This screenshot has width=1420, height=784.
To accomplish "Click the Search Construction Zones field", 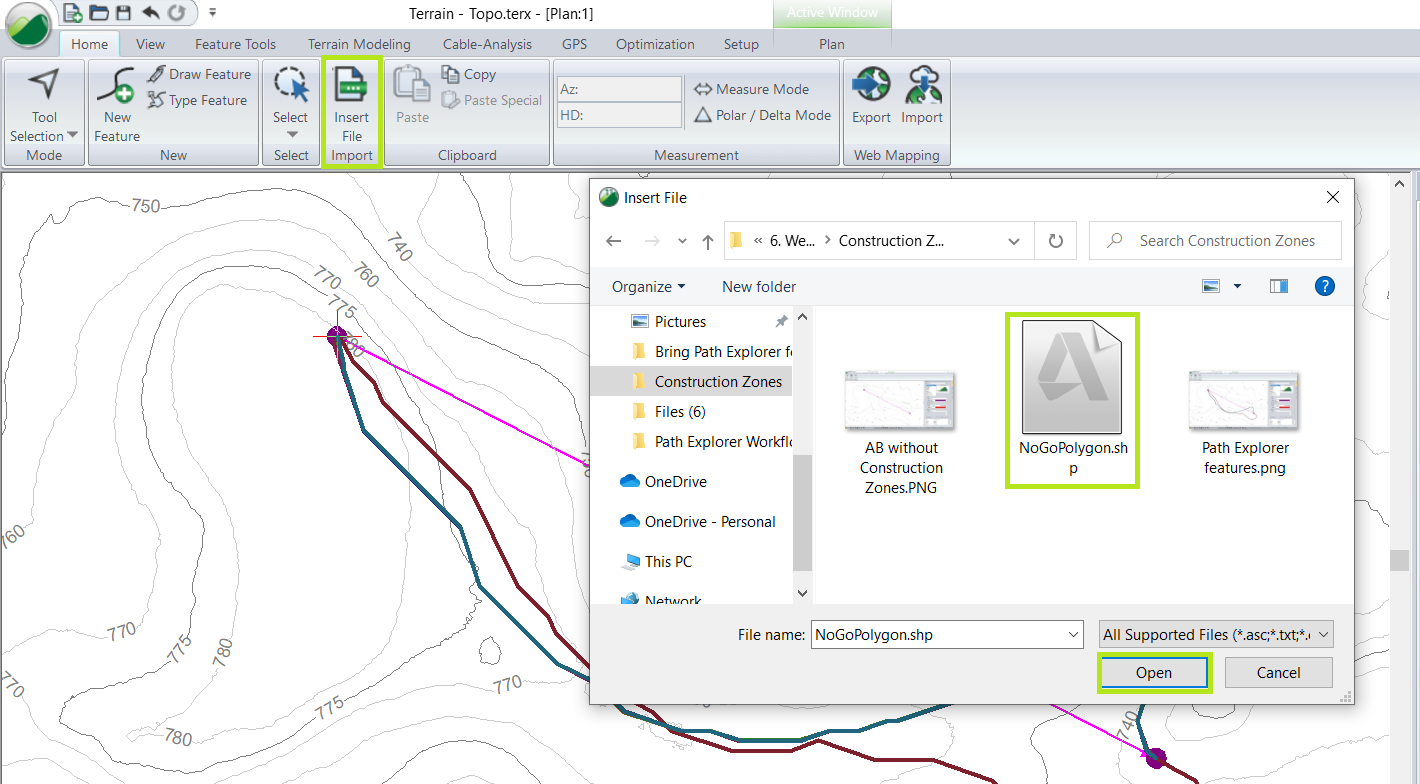I will coord(1215,241).
